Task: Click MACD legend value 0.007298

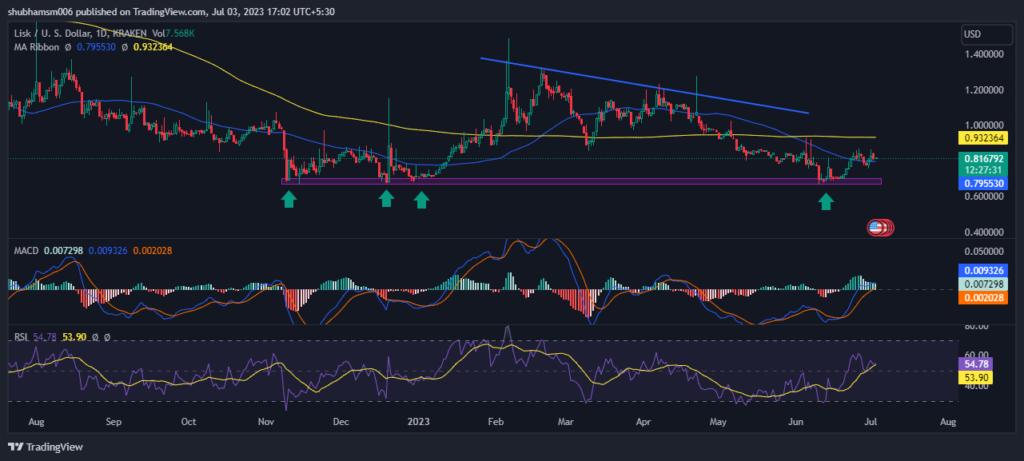Action: point(63,250)
